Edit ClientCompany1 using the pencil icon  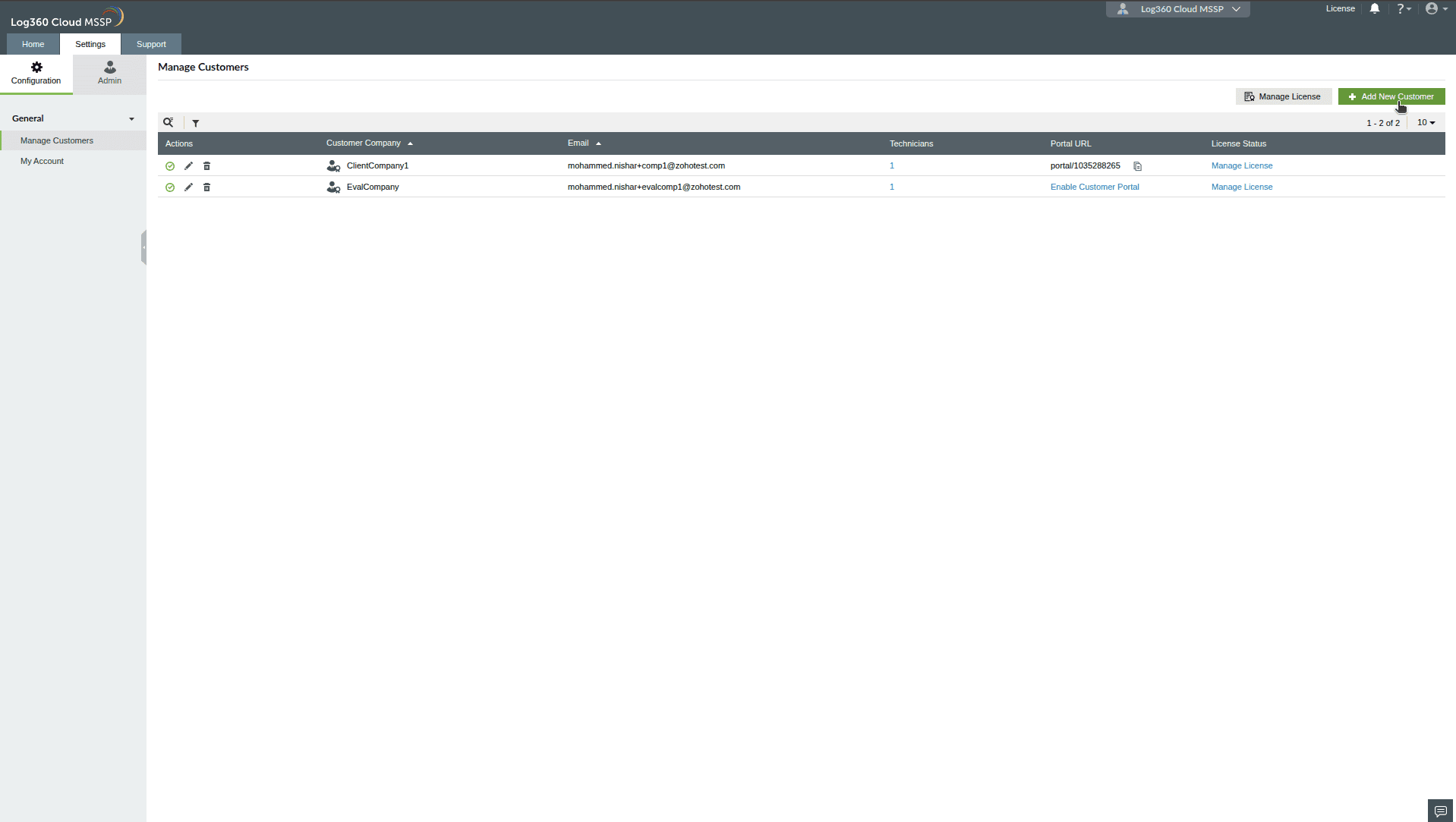click(x=188, y=165)
